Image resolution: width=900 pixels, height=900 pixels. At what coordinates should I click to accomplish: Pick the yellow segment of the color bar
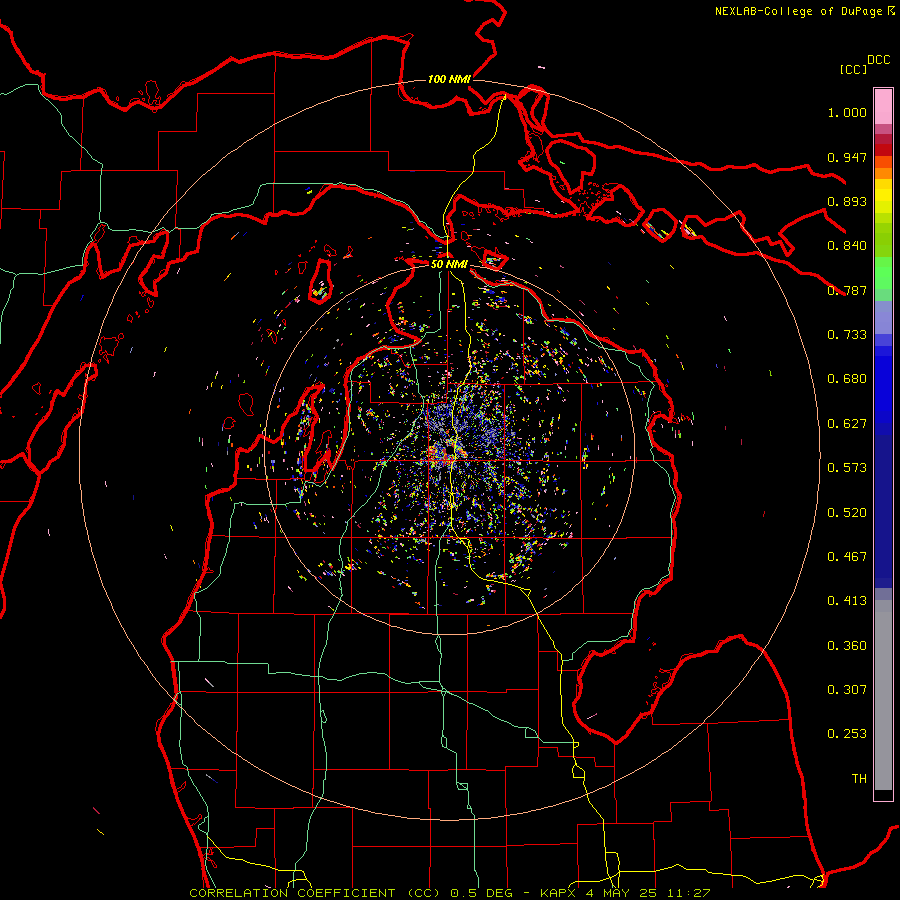[x=883, y=196]
